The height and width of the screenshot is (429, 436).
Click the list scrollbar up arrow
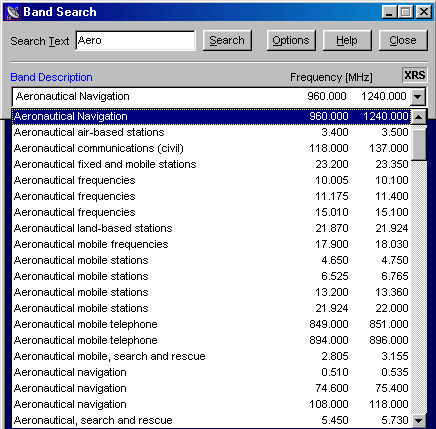[419, 117]
